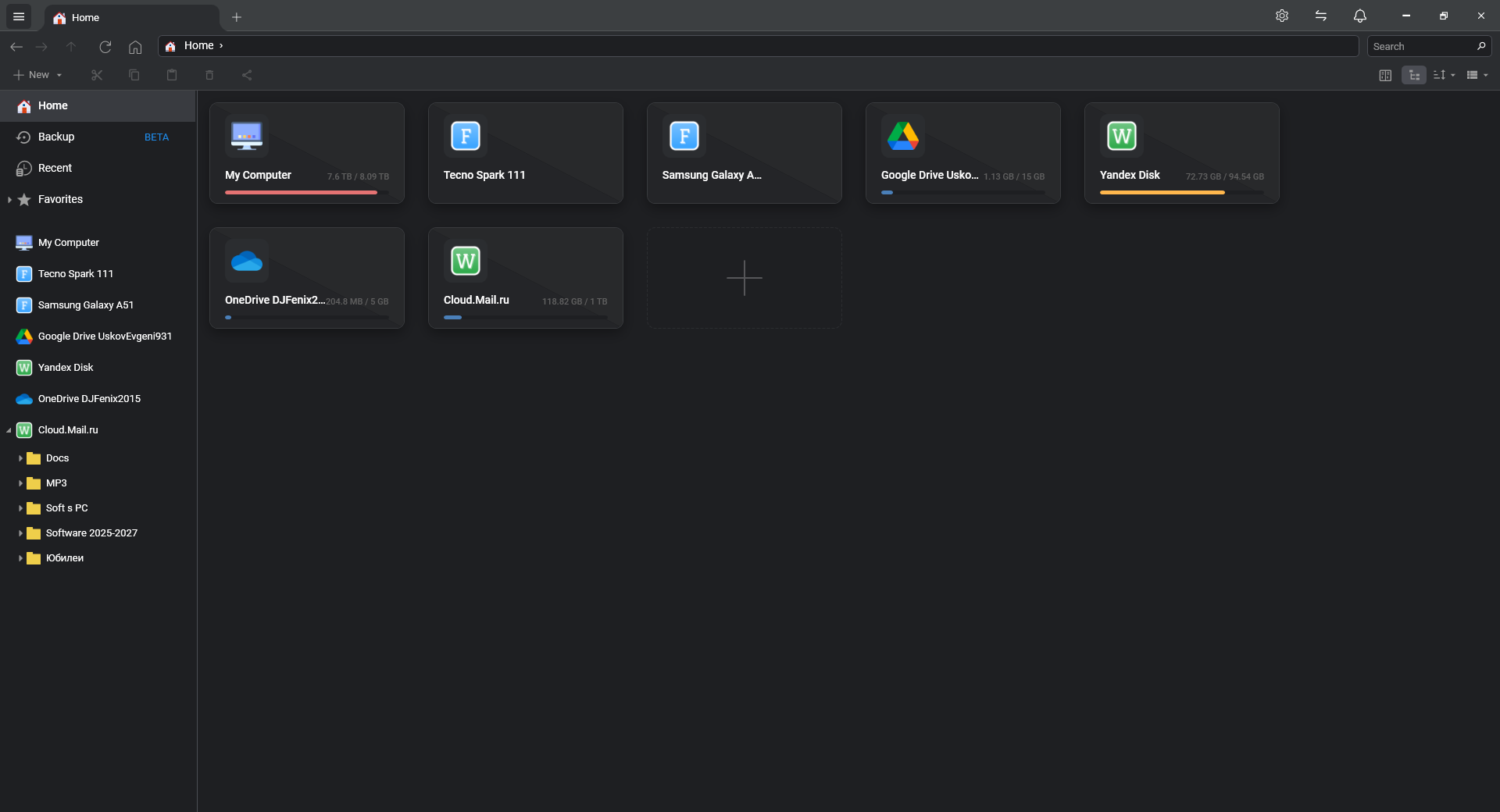The image size is (1500, 812).
Task: Expand the Юбилеи folder
Action: (20, 558)
